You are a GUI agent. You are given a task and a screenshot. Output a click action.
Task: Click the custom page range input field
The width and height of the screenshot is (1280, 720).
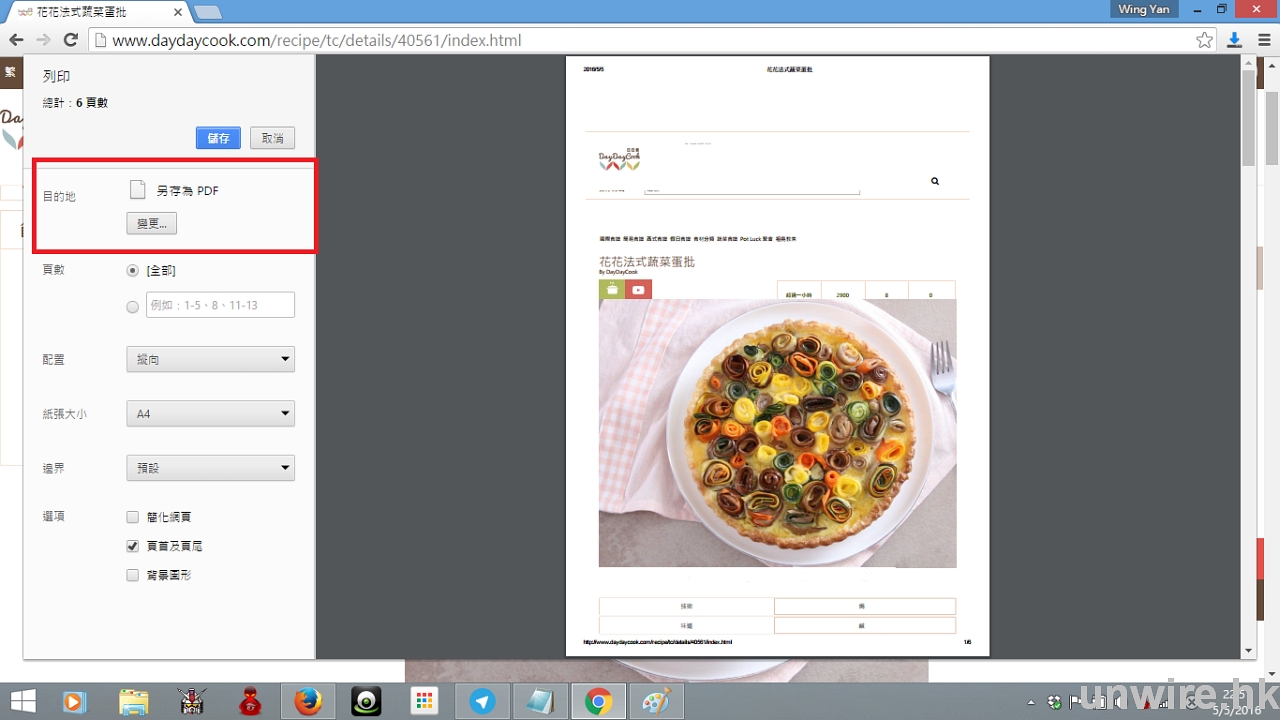(220, 305)
